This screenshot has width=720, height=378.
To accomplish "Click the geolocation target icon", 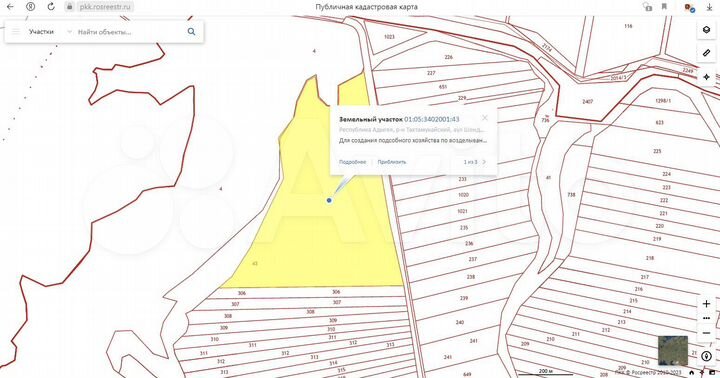I will [x=706, y=77].
